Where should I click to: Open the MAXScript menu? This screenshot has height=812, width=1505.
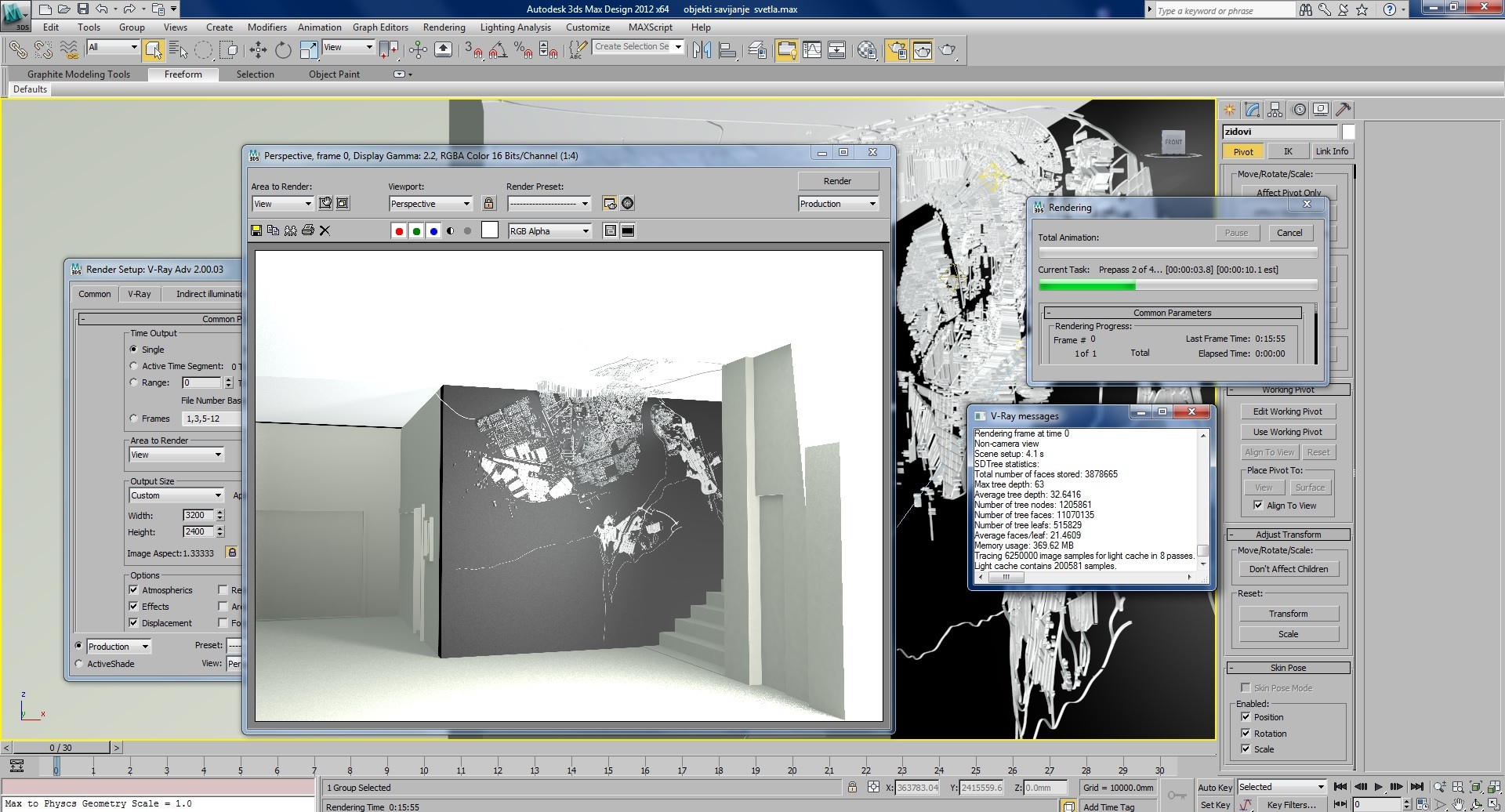tap(651, 27)
